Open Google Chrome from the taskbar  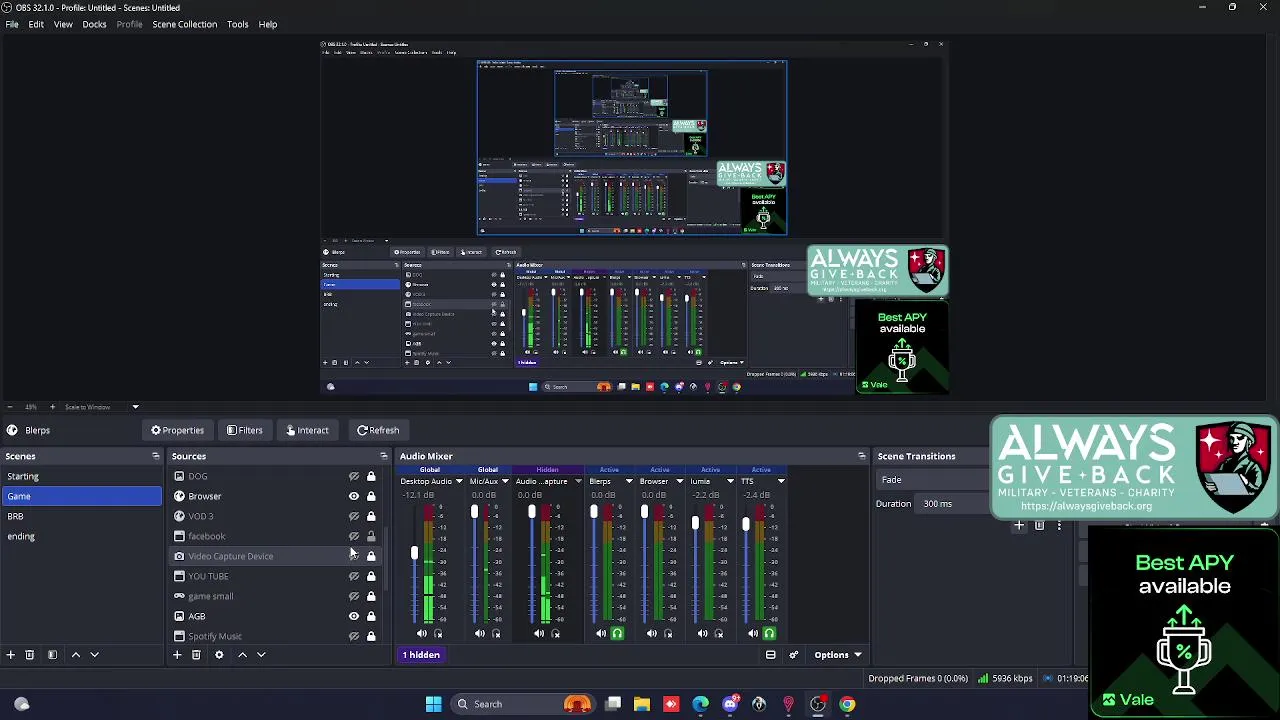click(847, 704)
